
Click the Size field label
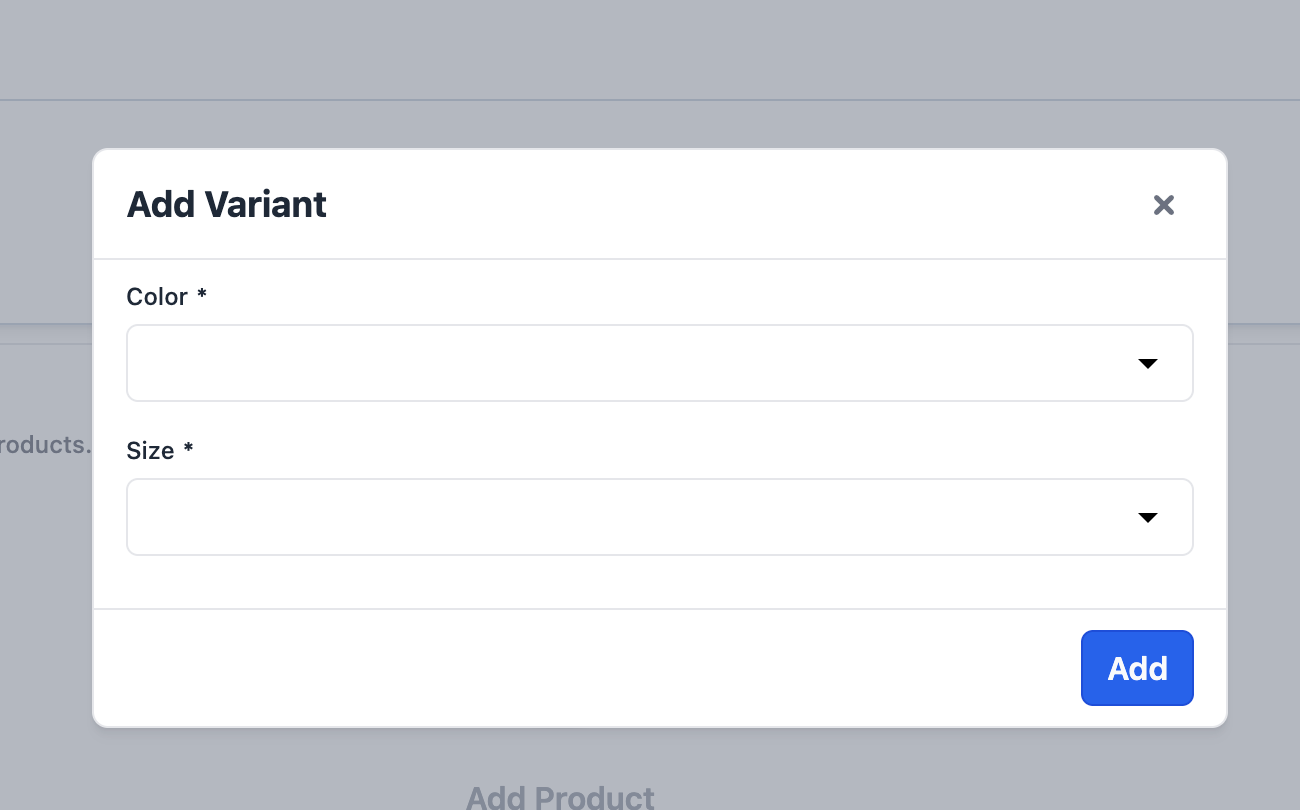[x=150, y=451]
